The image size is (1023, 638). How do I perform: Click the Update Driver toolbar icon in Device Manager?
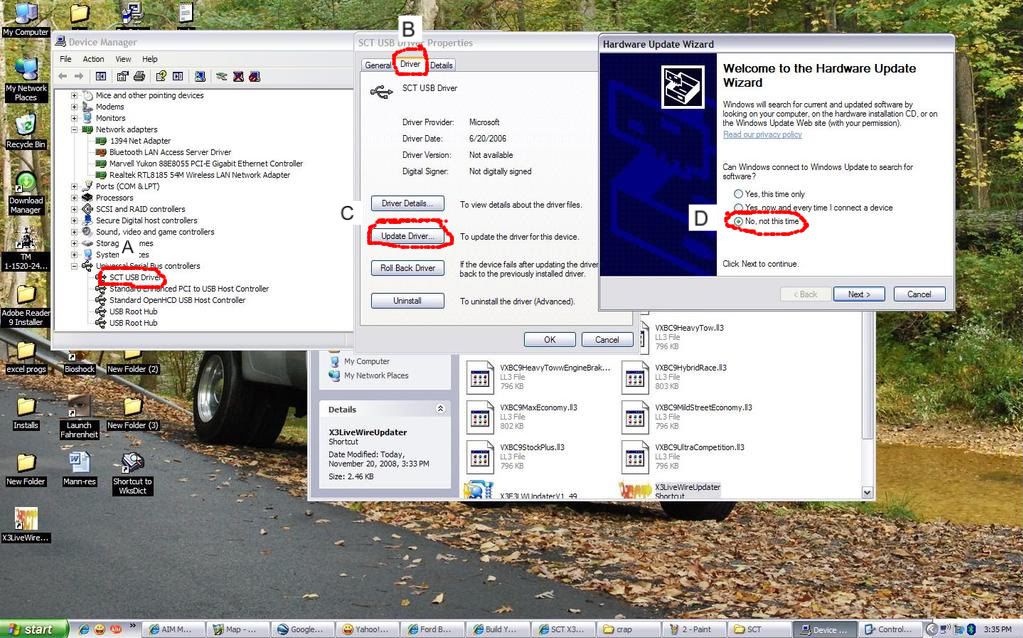click(x=222, y=76)
